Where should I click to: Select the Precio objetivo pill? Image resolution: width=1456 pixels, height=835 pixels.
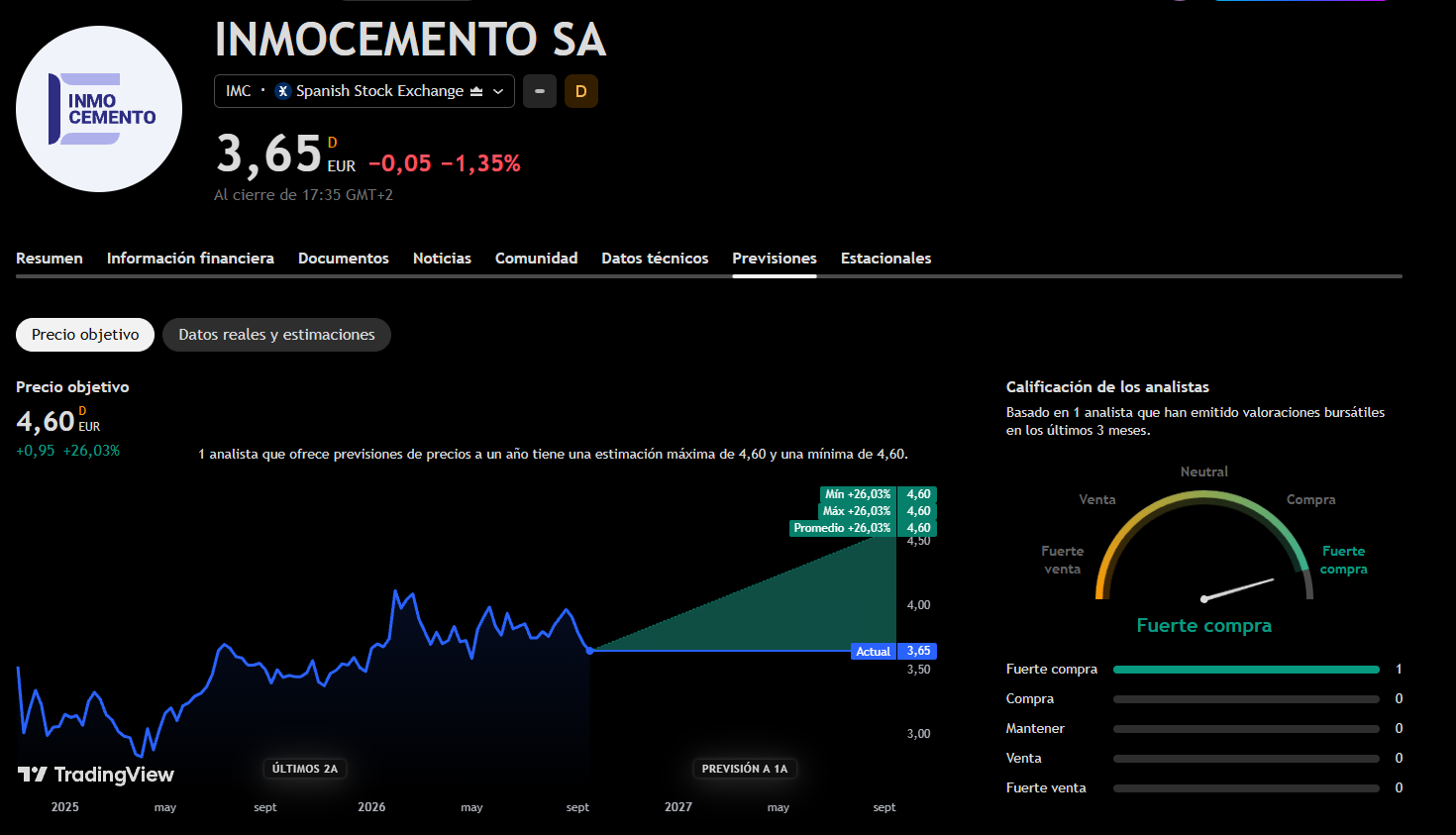click(85, 335)
